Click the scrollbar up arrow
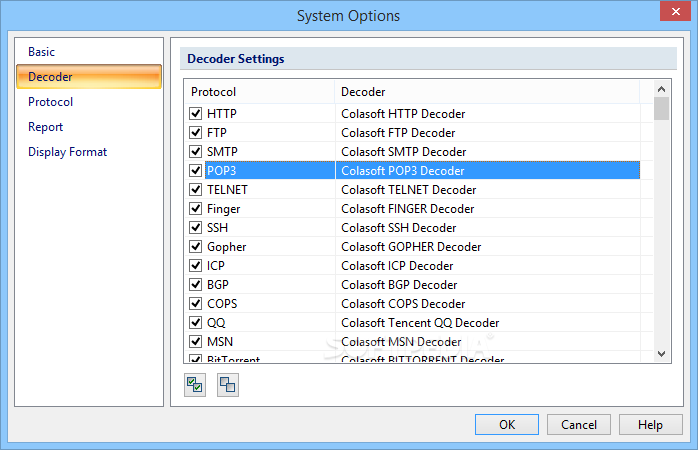 [x=661, y=89]
